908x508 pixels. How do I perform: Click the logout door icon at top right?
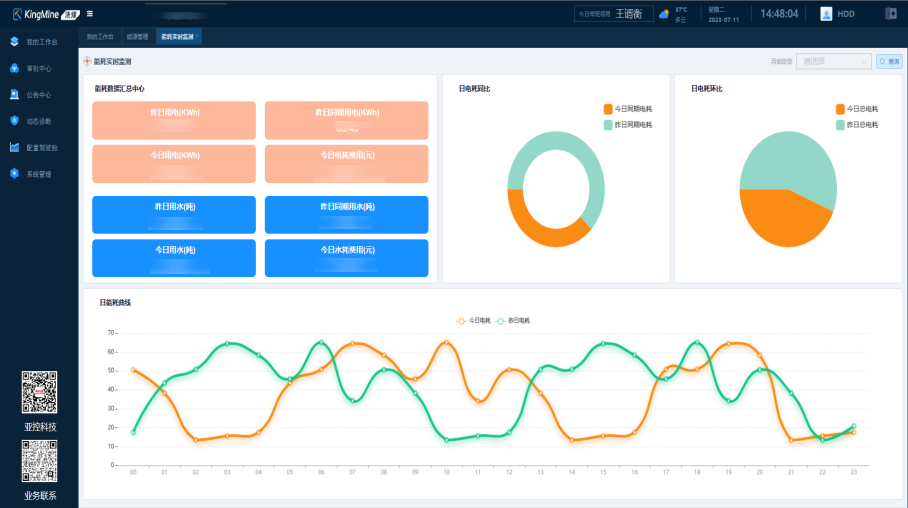pyautogui.click(x=891, y=14)
